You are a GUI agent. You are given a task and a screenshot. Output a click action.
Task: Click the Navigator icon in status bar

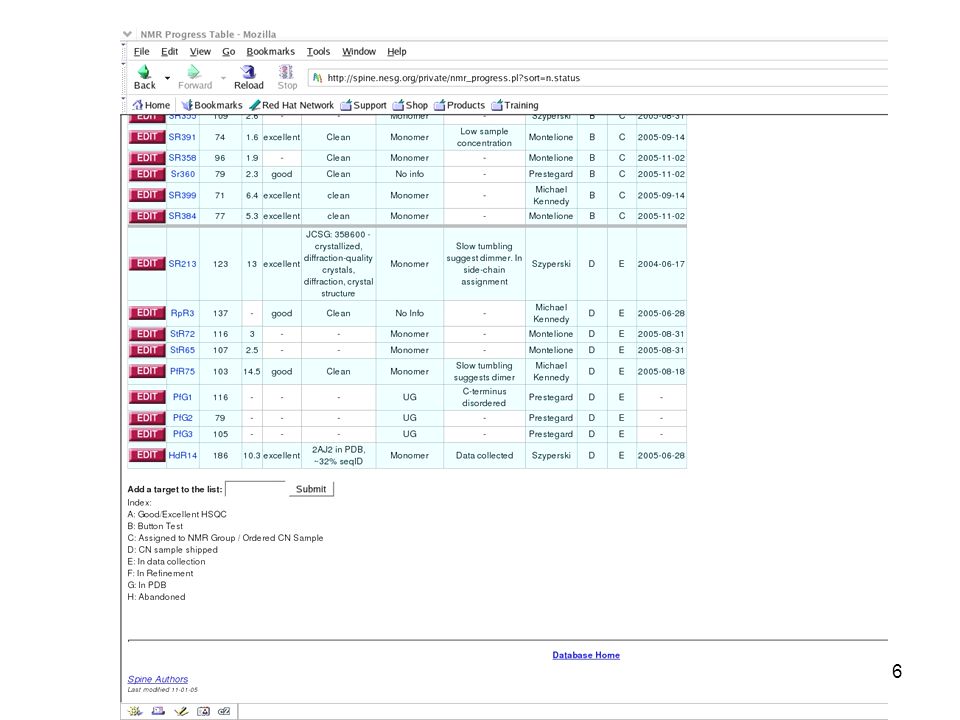[135, 711]
